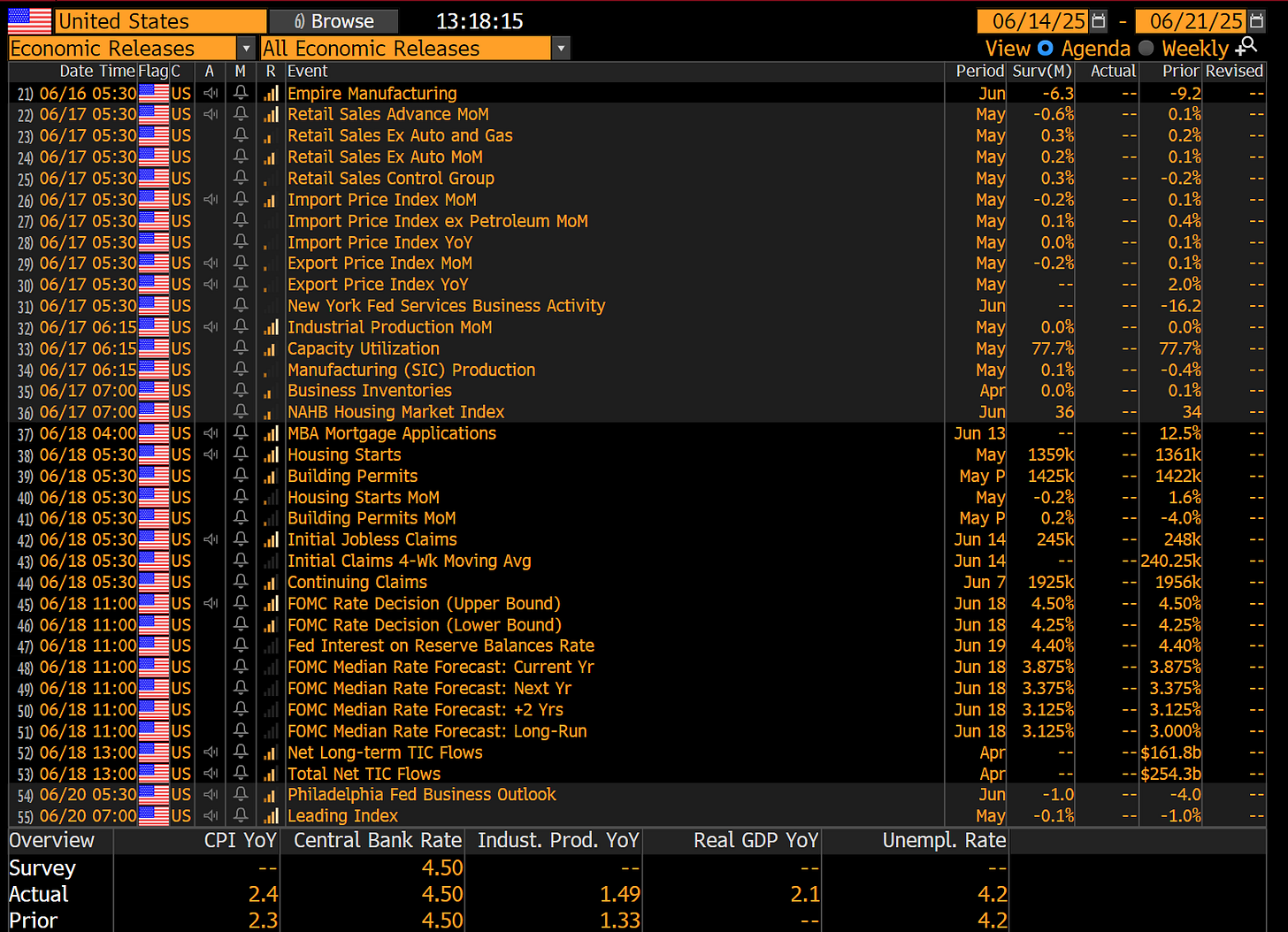Set alert bell for Industrial Production MoM

[x=240, y=327]
